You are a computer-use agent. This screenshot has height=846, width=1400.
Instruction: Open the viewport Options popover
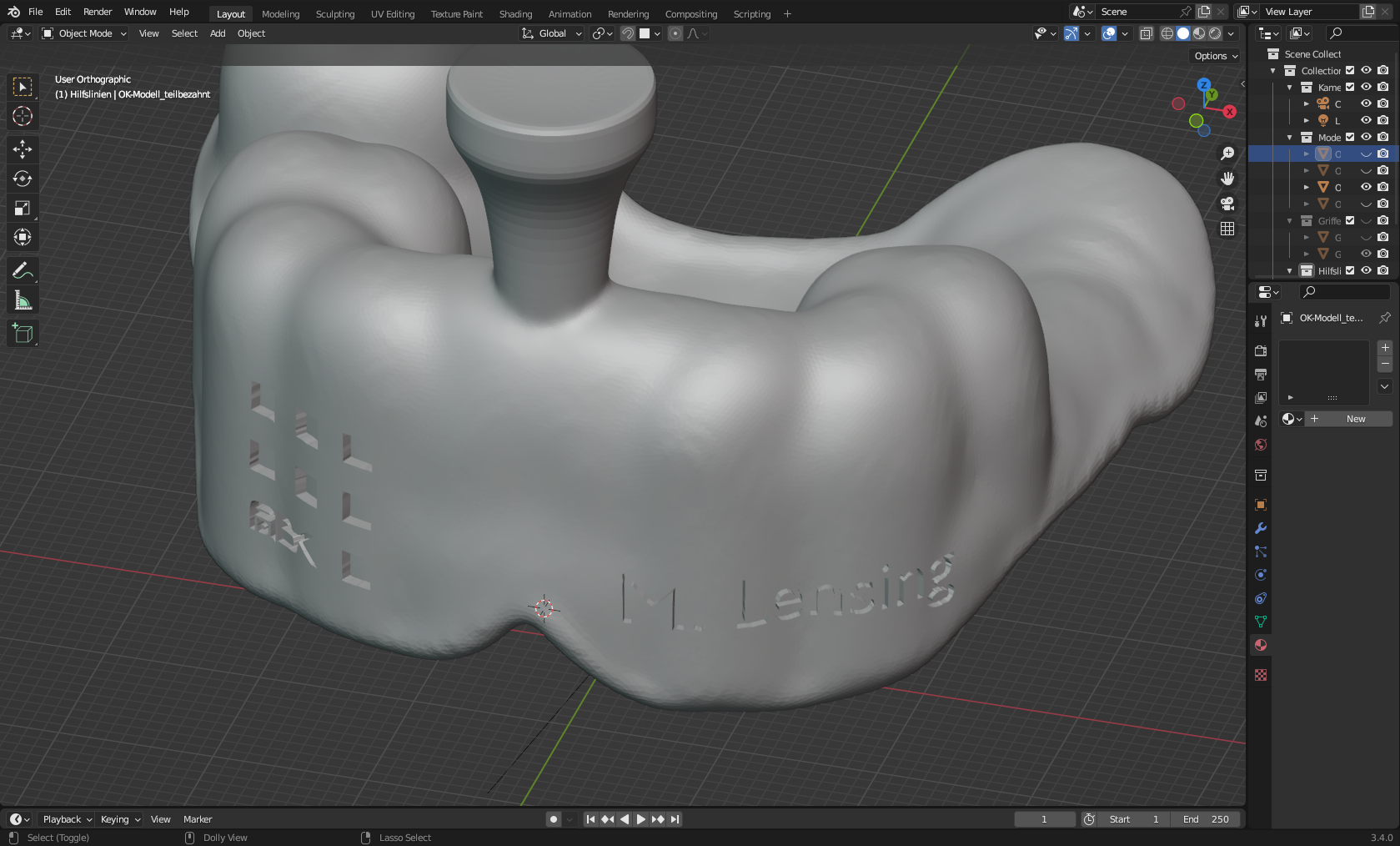coord(1215,56)
